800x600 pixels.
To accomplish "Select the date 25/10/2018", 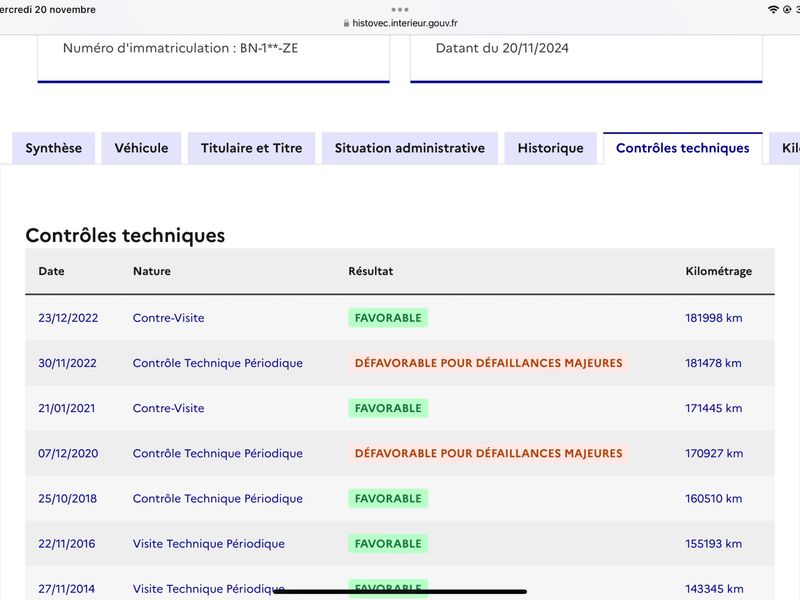I will pos(67,498).
